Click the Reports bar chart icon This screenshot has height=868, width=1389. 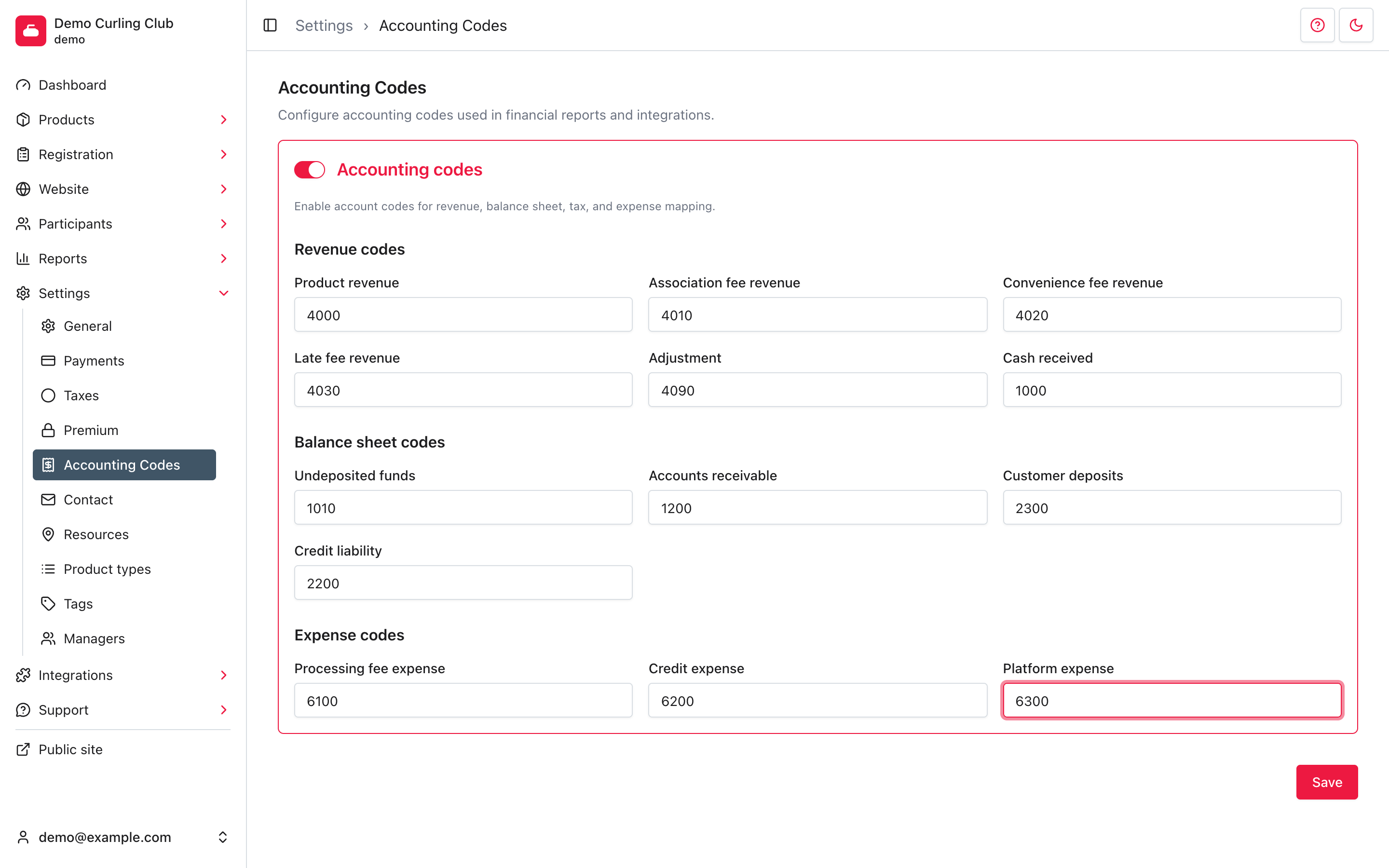tap(23, 258)
